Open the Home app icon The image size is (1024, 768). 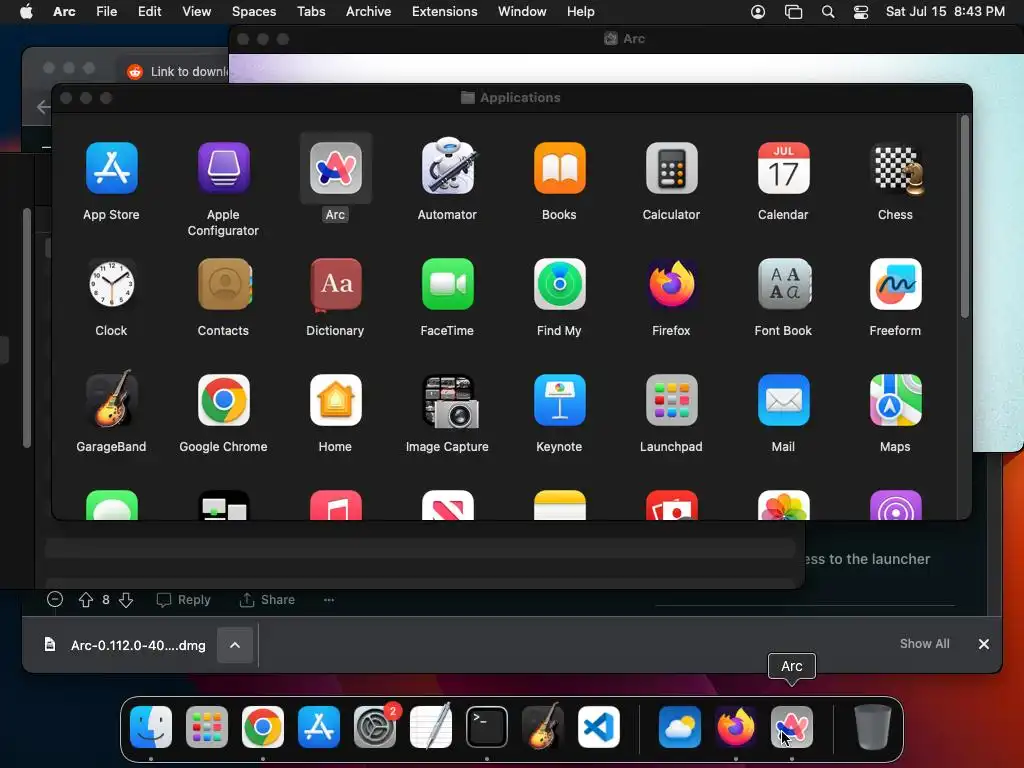coord(336,400)
